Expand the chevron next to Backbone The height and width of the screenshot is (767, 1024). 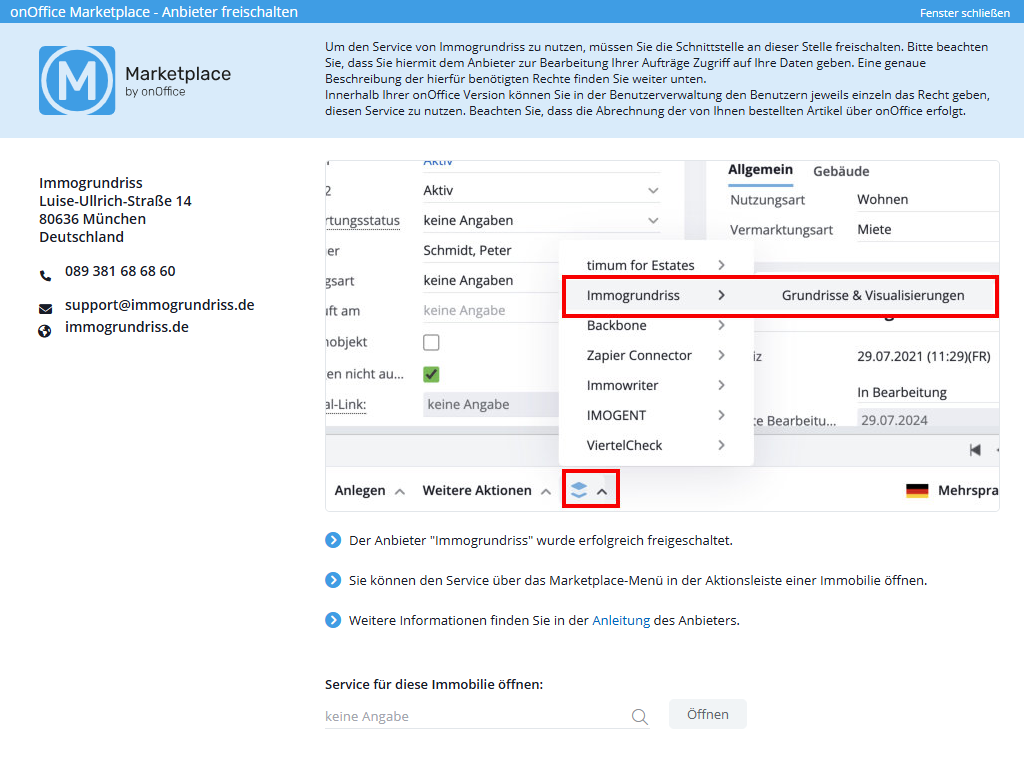pos(721,325)
